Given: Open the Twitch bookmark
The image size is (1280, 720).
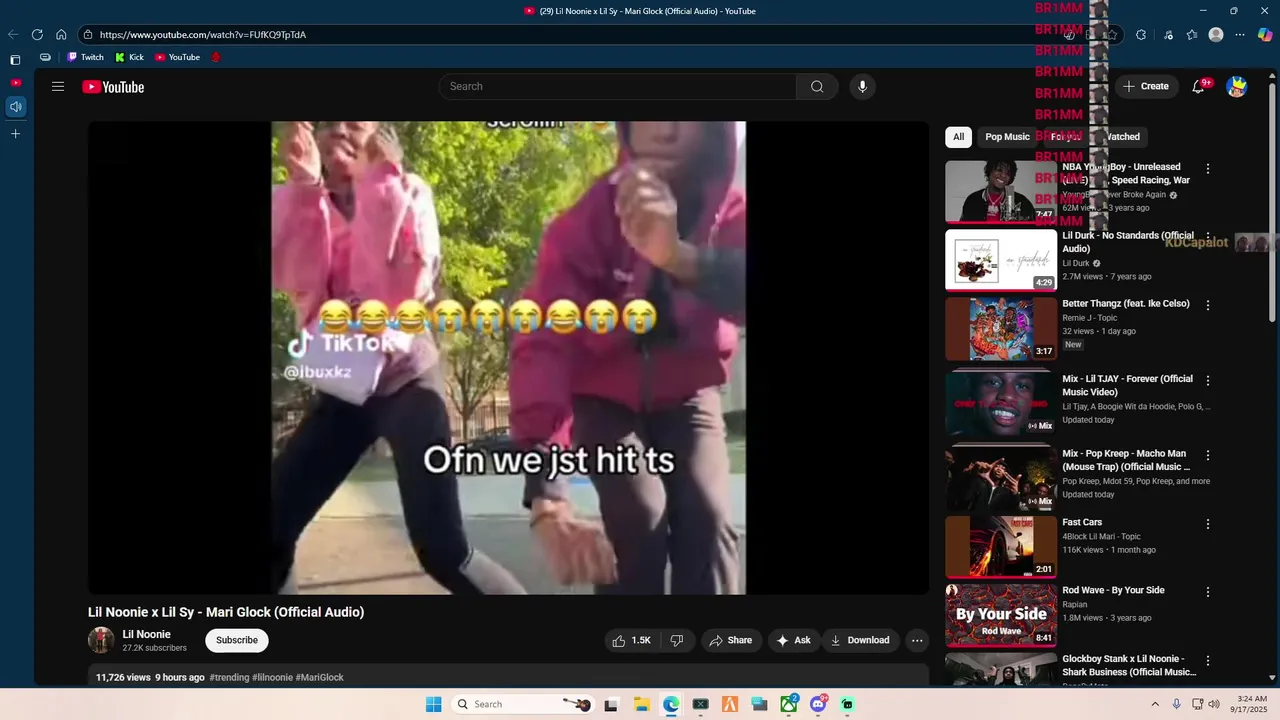Looking at the screenshot, I should coord(85,57).
